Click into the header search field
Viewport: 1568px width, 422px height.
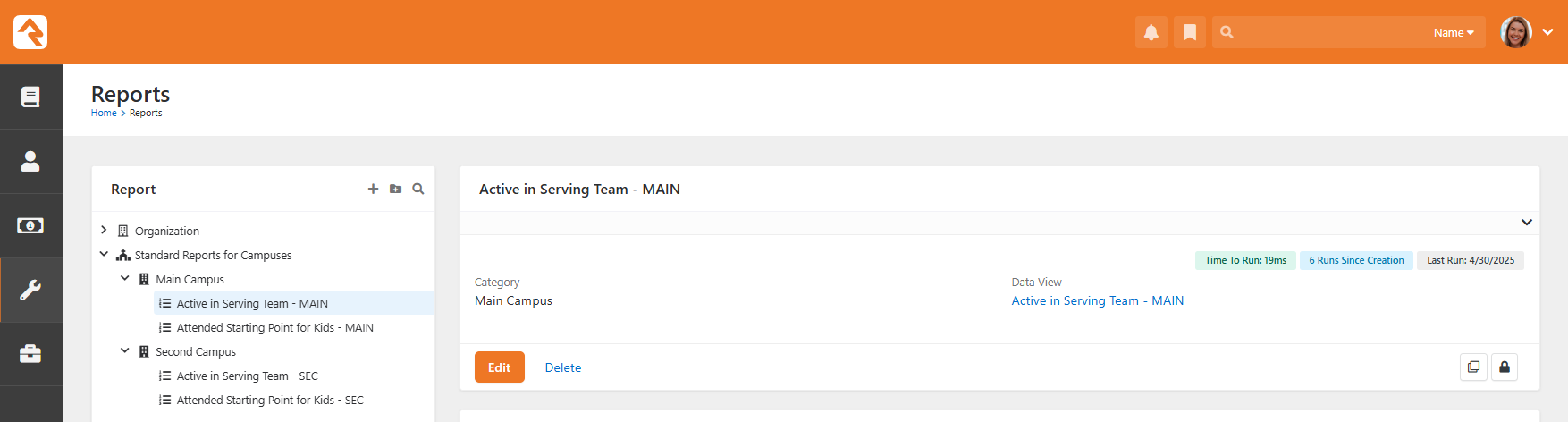tap(1332, 32)
